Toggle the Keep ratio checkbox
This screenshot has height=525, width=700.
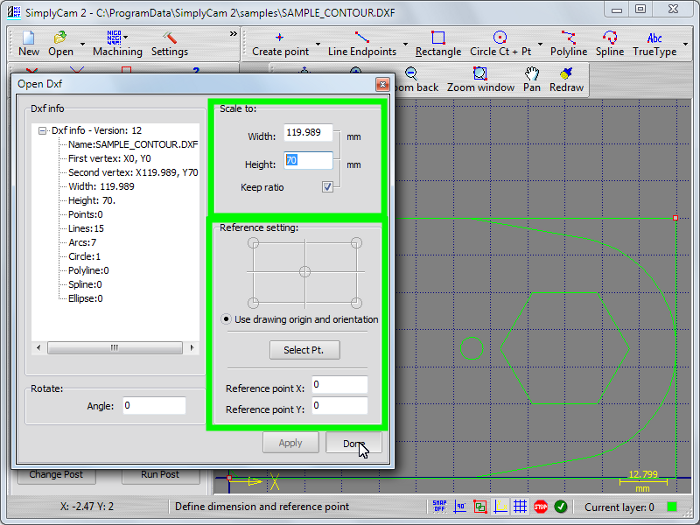(327, 187)
